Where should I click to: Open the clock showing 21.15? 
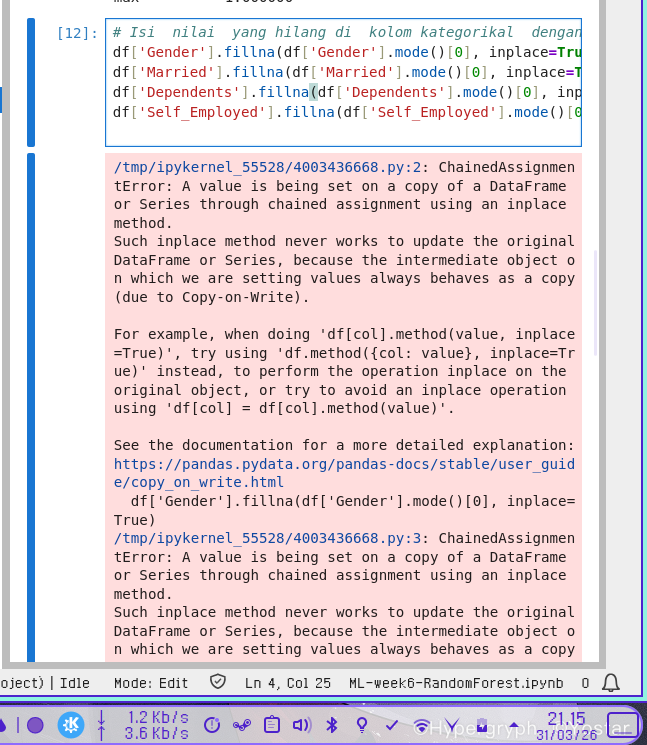[x=565, y=726]
